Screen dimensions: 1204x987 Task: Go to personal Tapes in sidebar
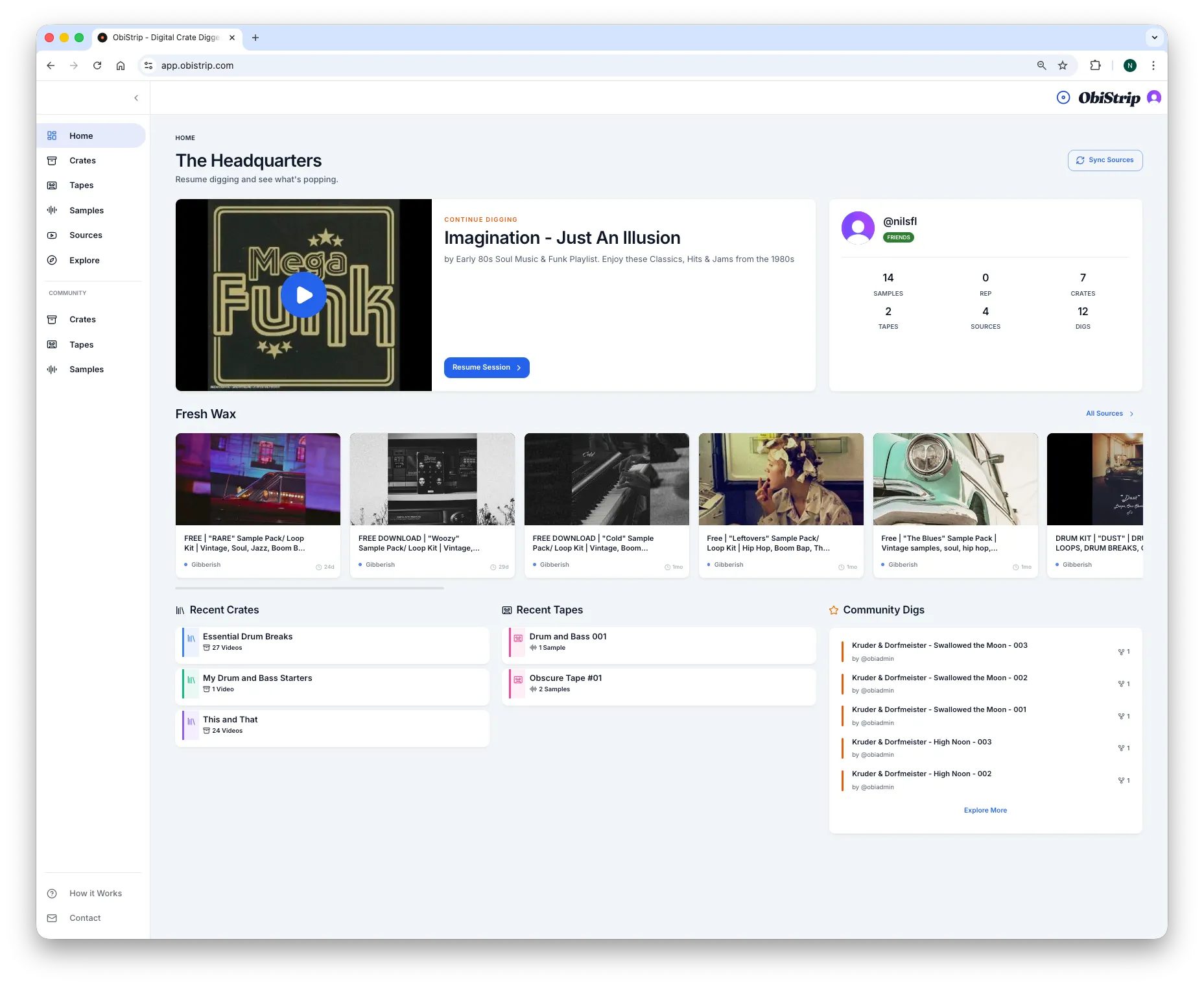[81, 185]
